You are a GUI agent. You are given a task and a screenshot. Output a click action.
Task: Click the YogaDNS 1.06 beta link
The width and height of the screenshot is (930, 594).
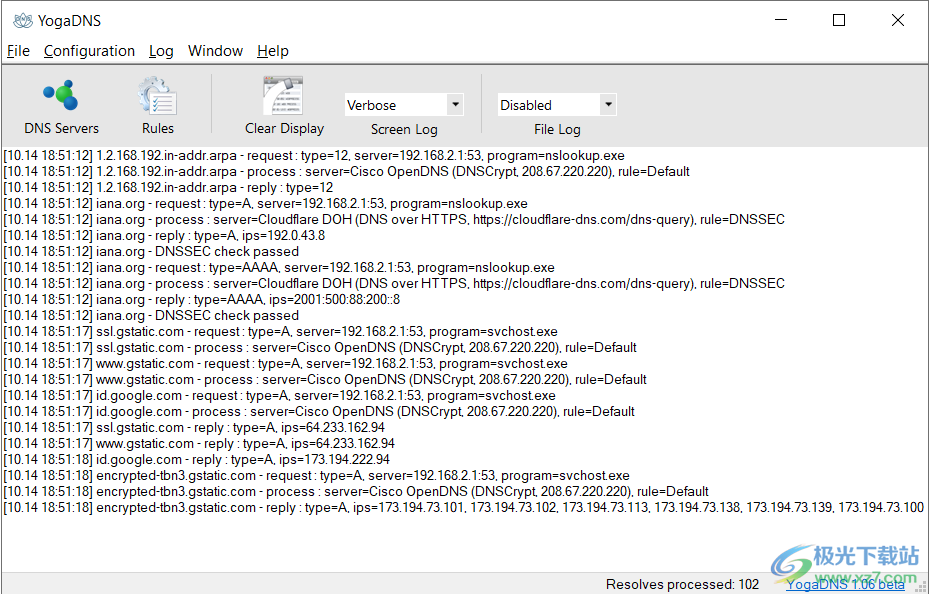[845, 585]
